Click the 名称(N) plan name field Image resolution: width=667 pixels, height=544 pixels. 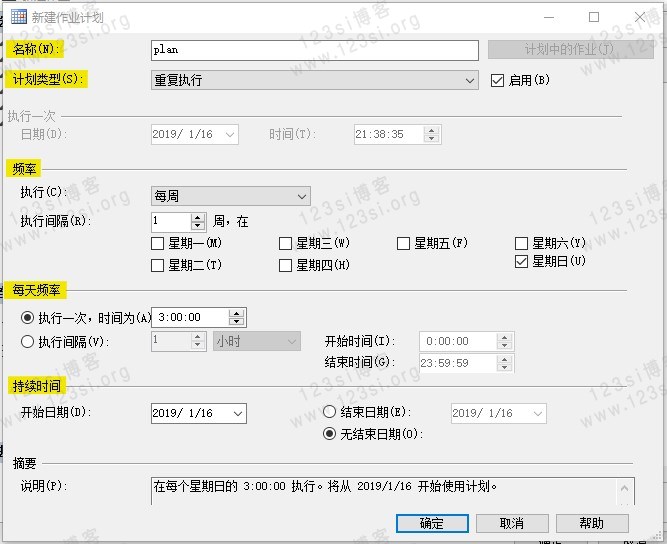pyautogui.click(x=315, y=50)
